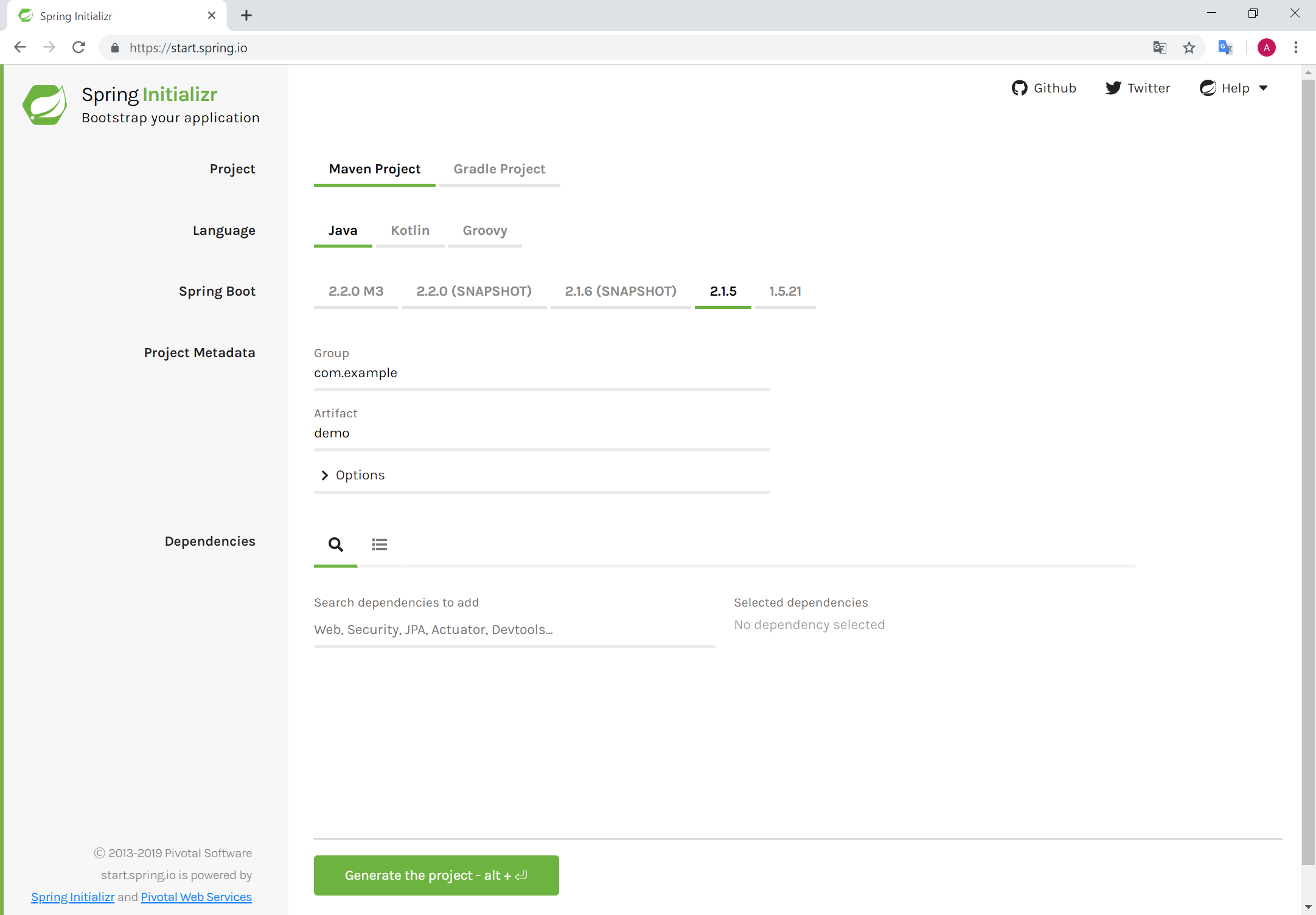Select Kotlin as the language
The width and height of the screenshot is (1316, 915).
coord(410,231)
